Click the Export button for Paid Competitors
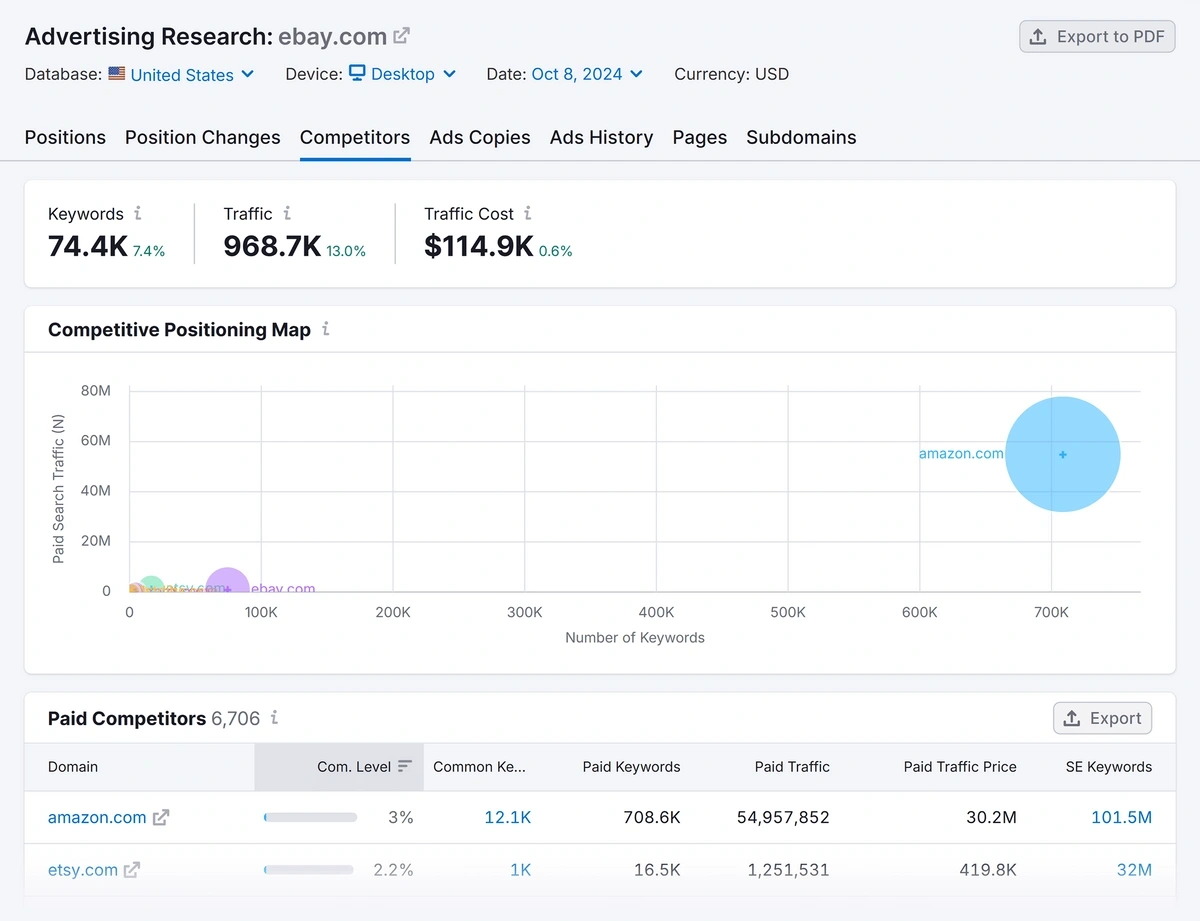This screenshot has height=921, width=1200. (1103, 718)
